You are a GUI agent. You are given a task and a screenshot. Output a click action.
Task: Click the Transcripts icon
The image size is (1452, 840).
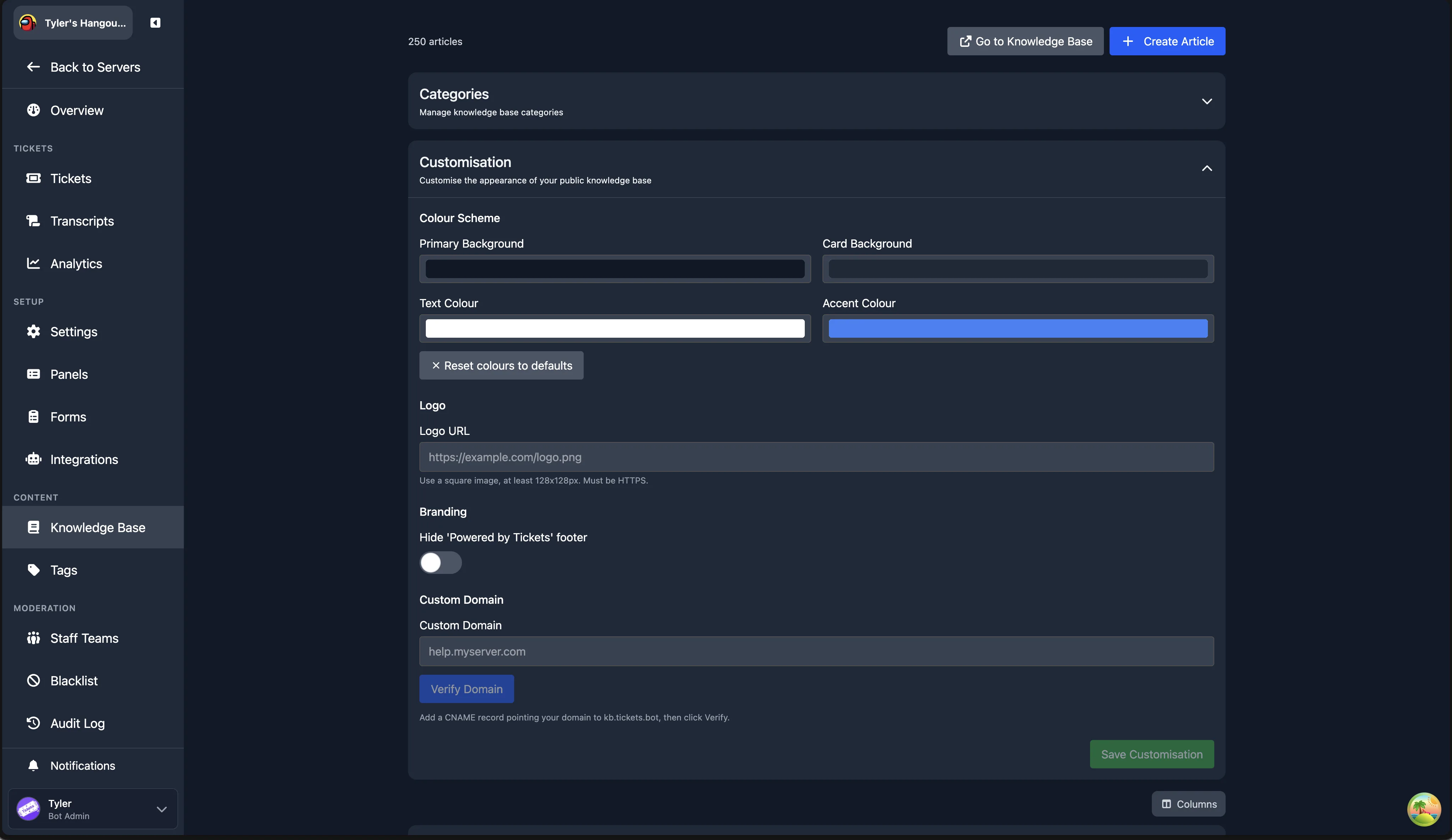click(33, 221)
